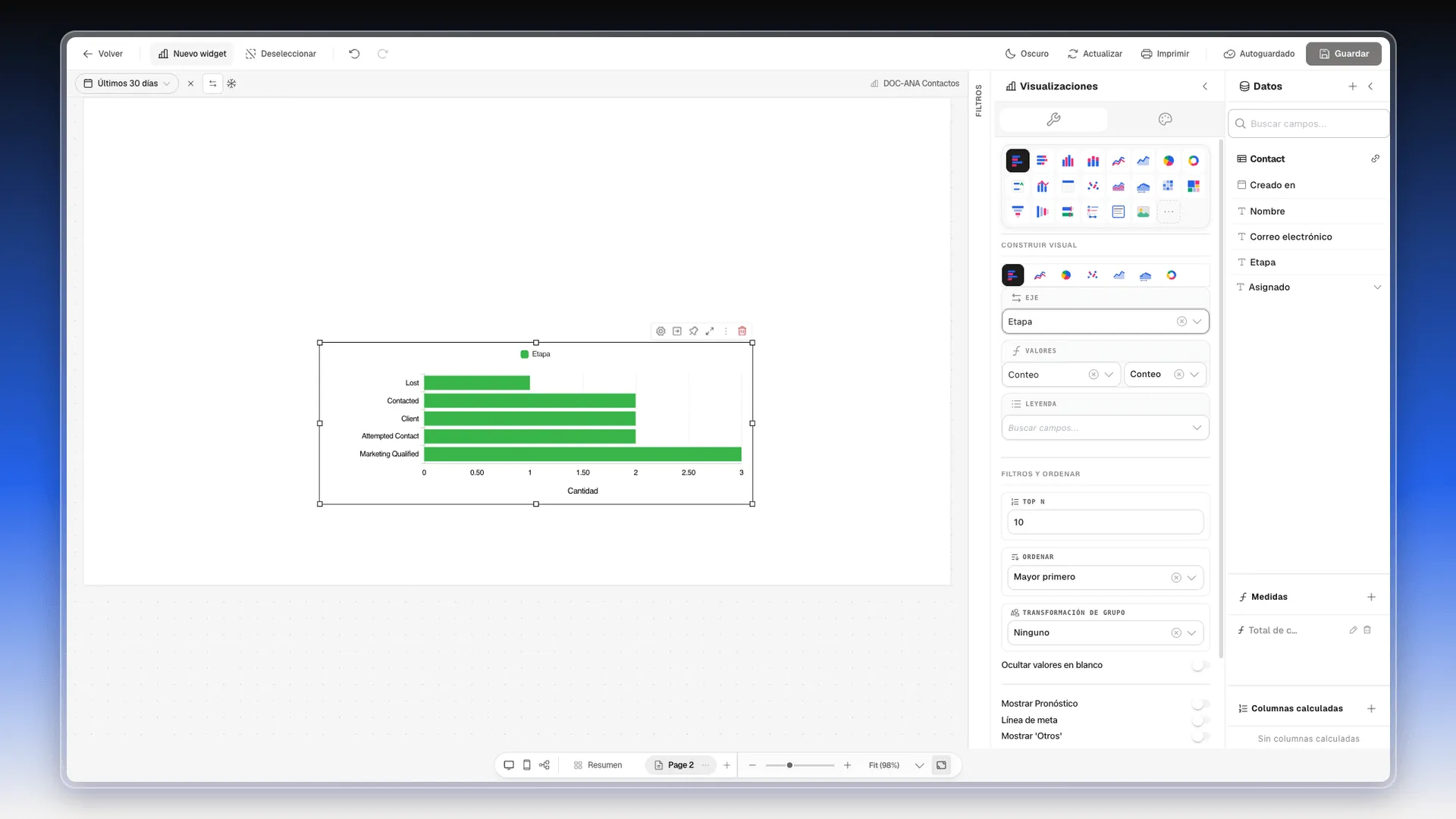Switch to Oscuro dark mode
Image resolution: width=1456 pixels, height=819 pixels.
(x=1027, y=54)
